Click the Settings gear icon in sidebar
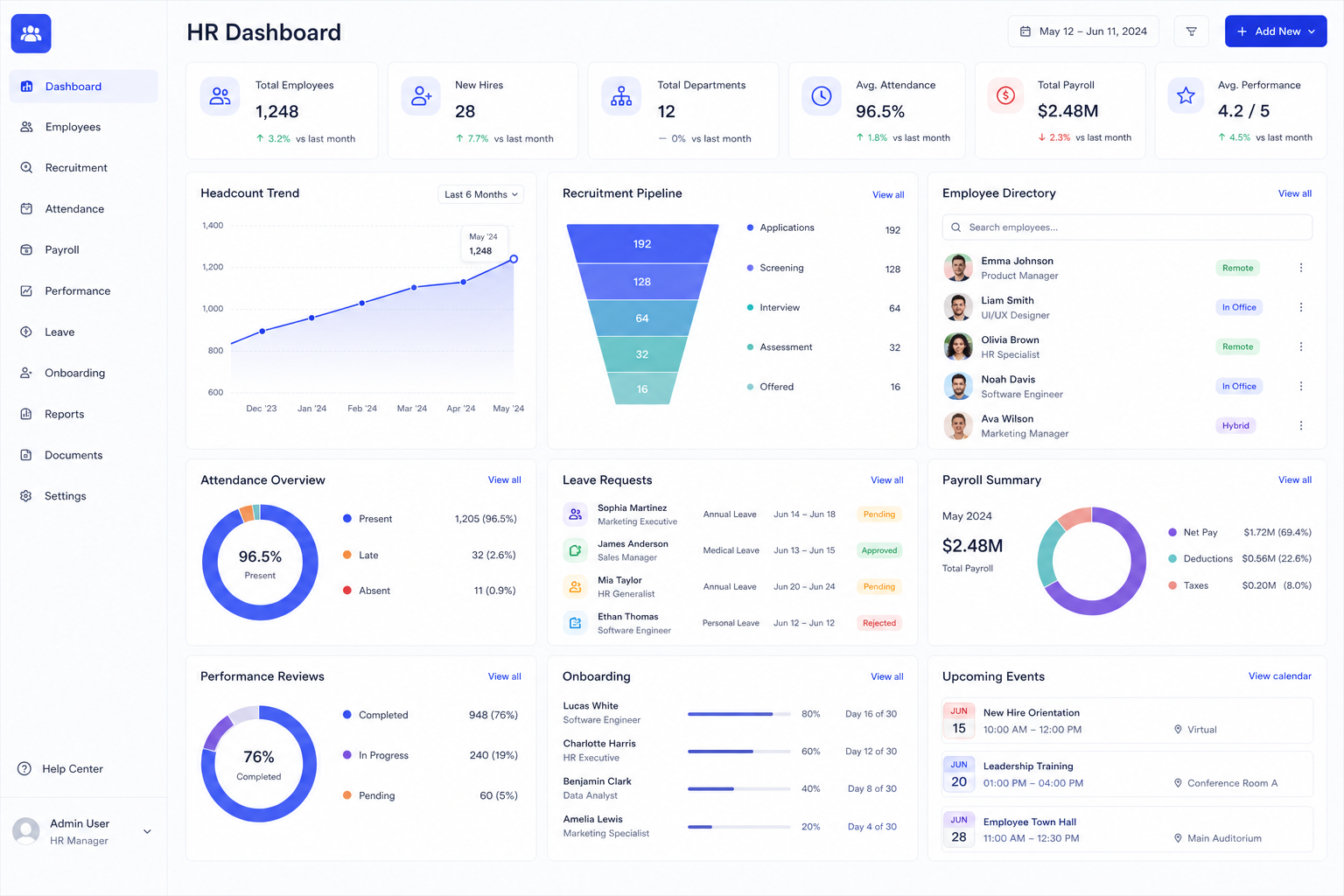This screenshot has height=896, width=1344. (x=26, y=496)
